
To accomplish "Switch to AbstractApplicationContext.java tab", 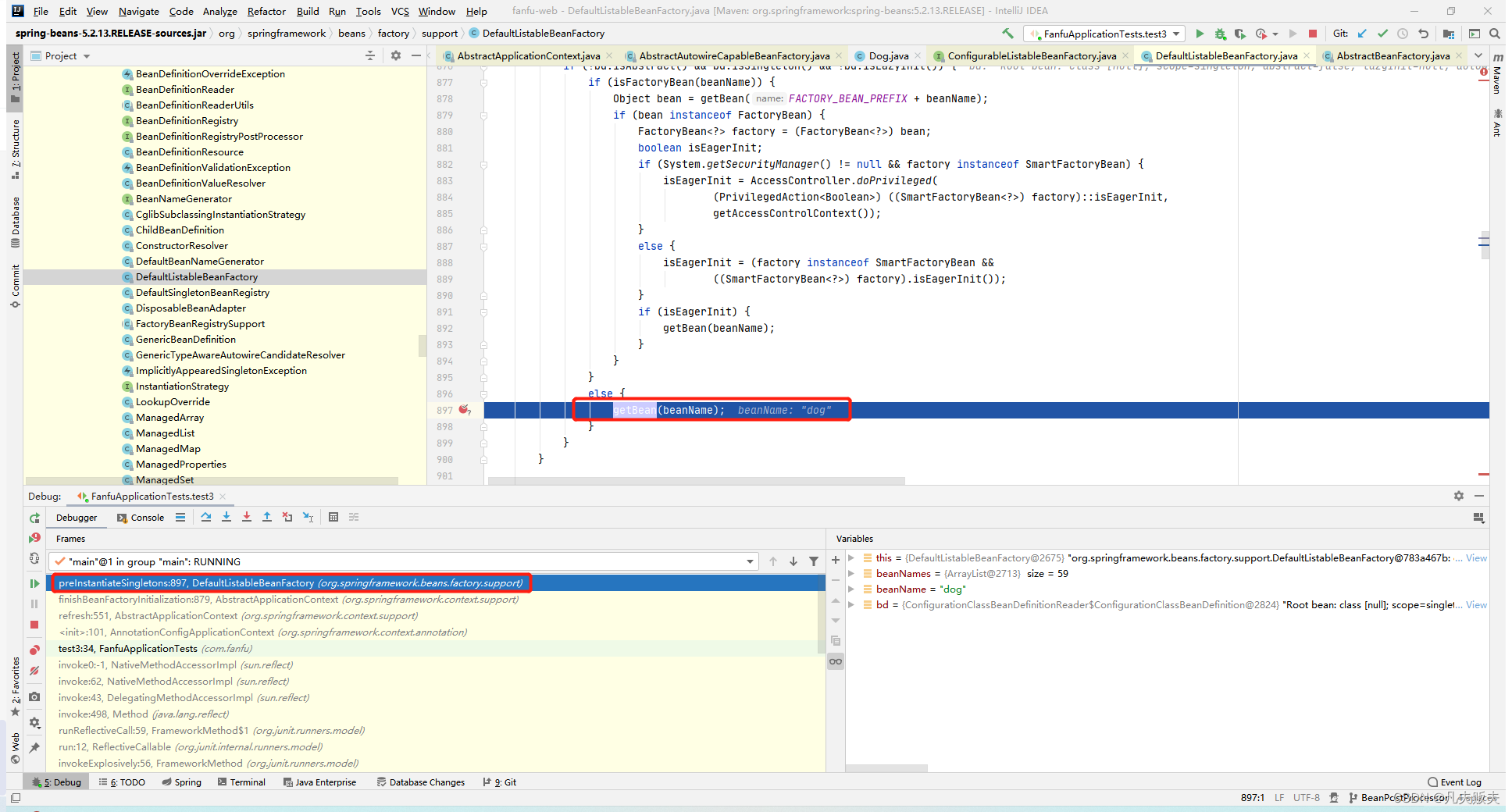I will tap(528, 55).
